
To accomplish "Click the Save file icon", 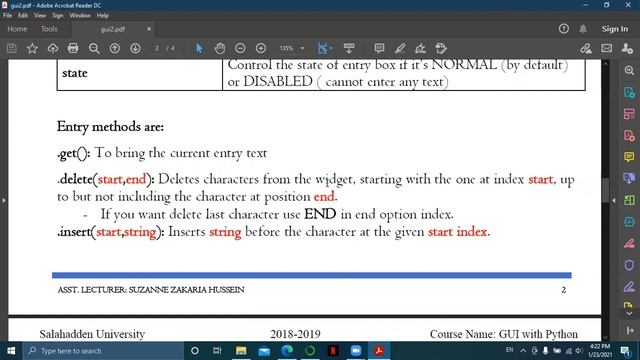I will click(x=12, y=48).
